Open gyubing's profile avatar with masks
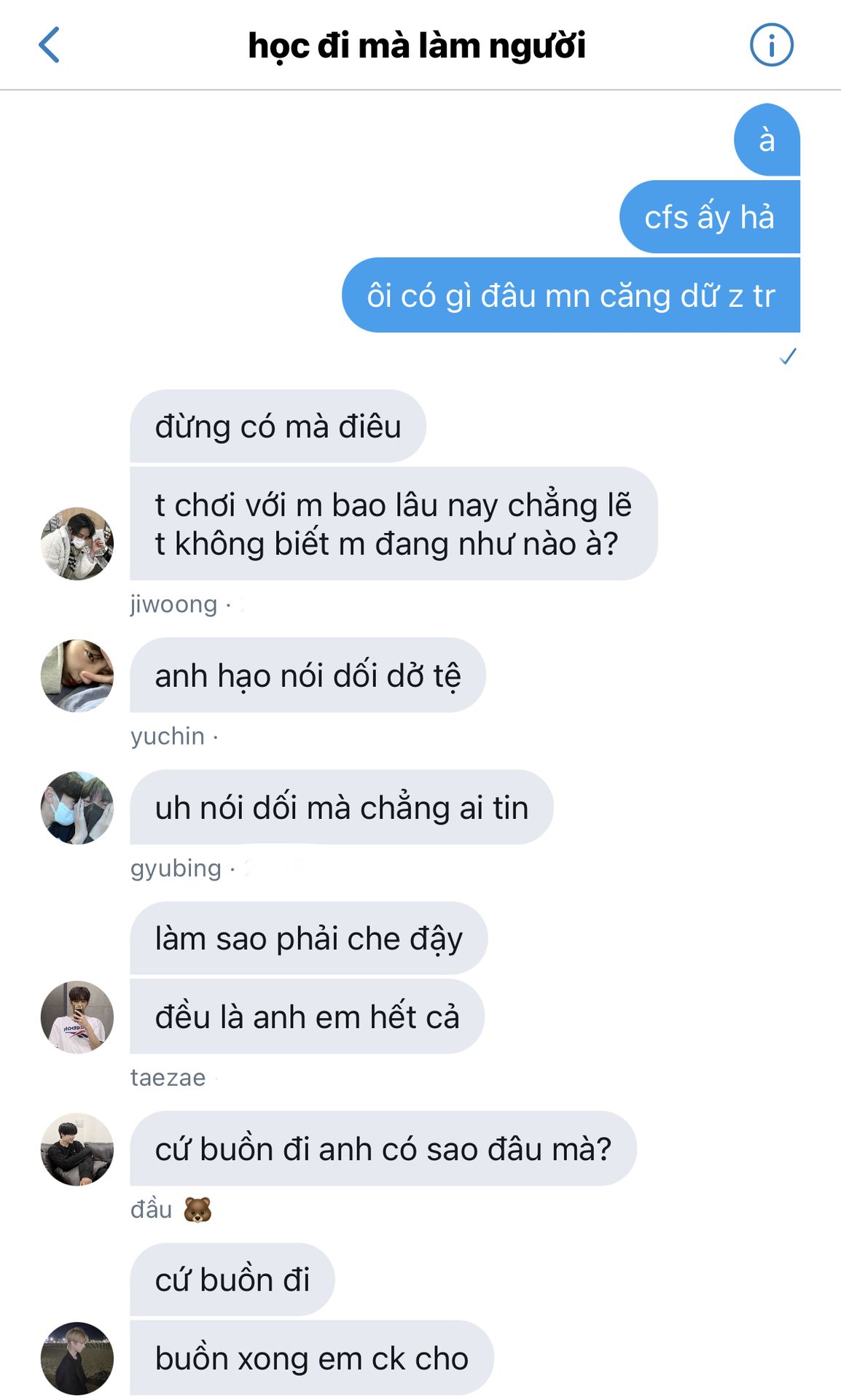841x1400 pixels. click(x=77, y=808)
